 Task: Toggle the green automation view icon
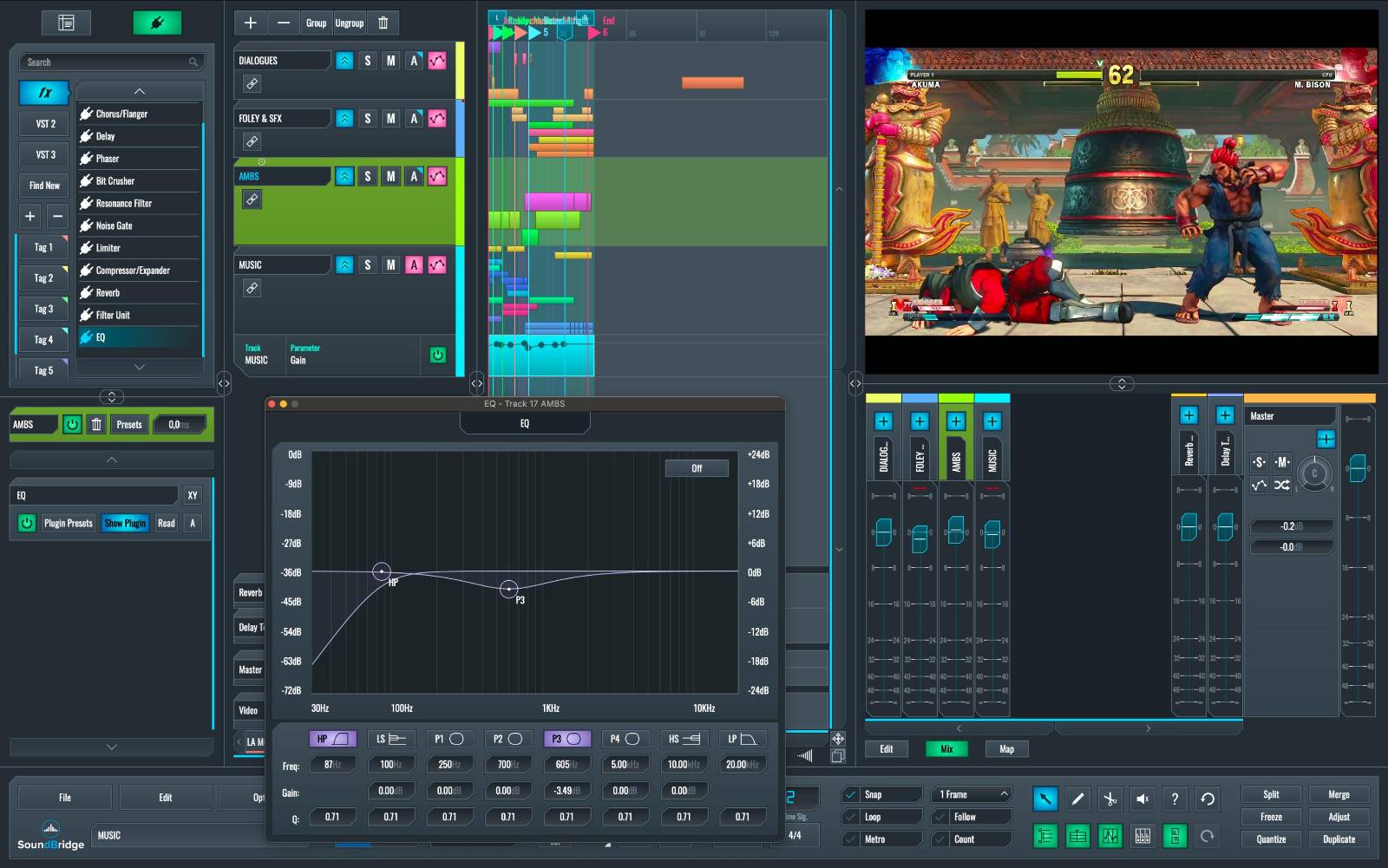(x=1110, y=836)
